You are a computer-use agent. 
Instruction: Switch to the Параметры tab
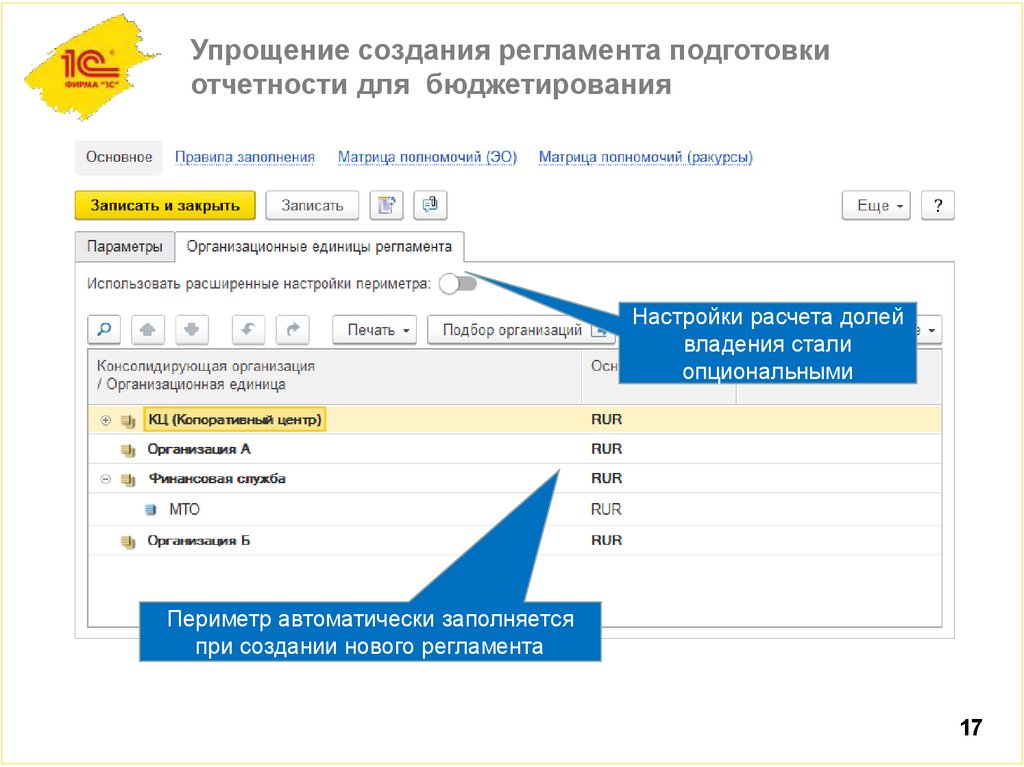click(x=126, y=244)
